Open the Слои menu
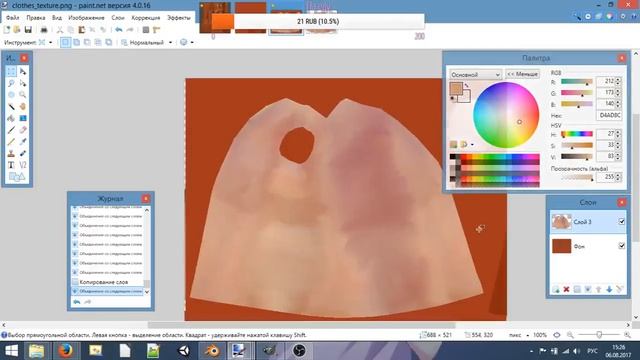The width and height of the screenshot is (640, 360). (x=118, y=18)
